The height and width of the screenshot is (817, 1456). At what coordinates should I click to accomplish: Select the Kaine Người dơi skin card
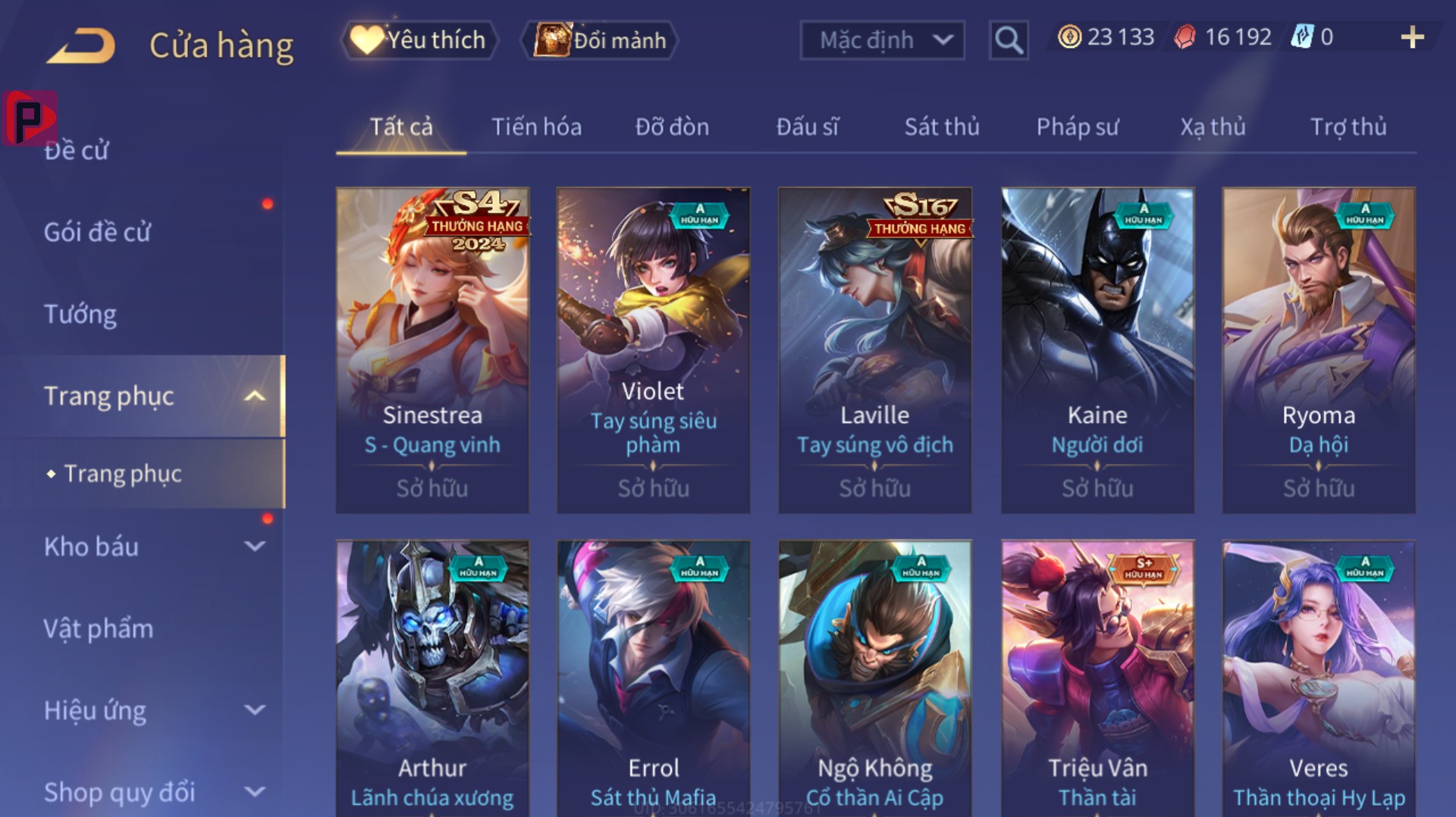(x=1097, y=350)
